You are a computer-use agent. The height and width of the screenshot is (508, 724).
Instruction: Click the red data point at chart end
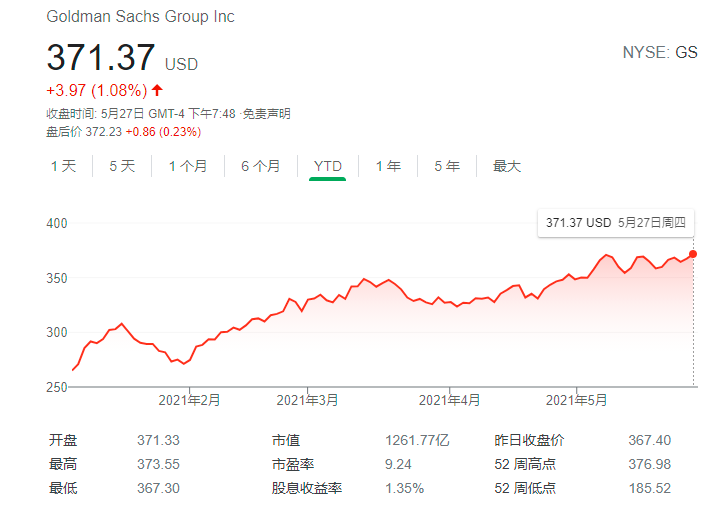coord(693,254)
